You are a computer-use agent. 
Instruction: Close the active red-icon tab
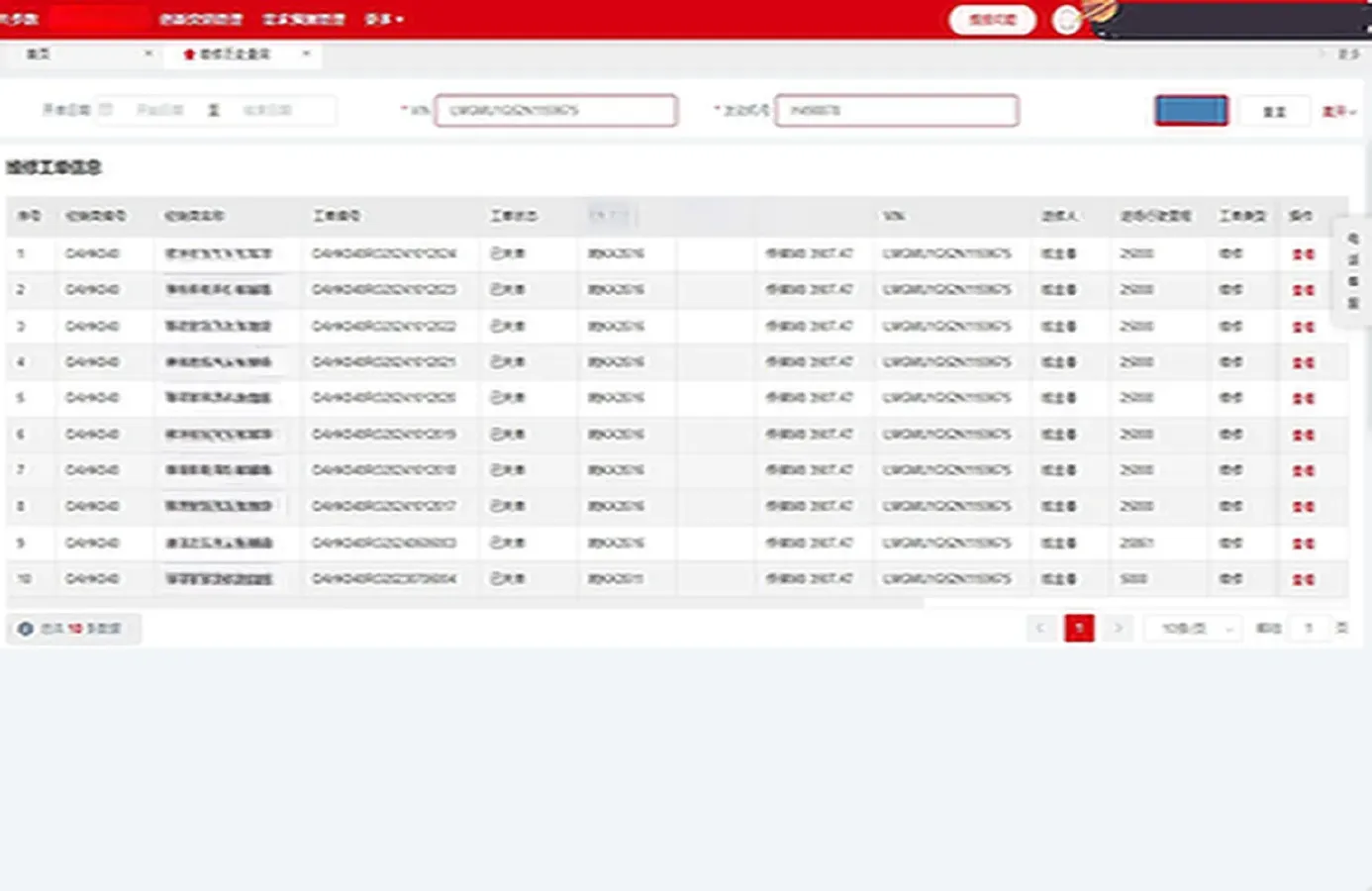[306, 53]
